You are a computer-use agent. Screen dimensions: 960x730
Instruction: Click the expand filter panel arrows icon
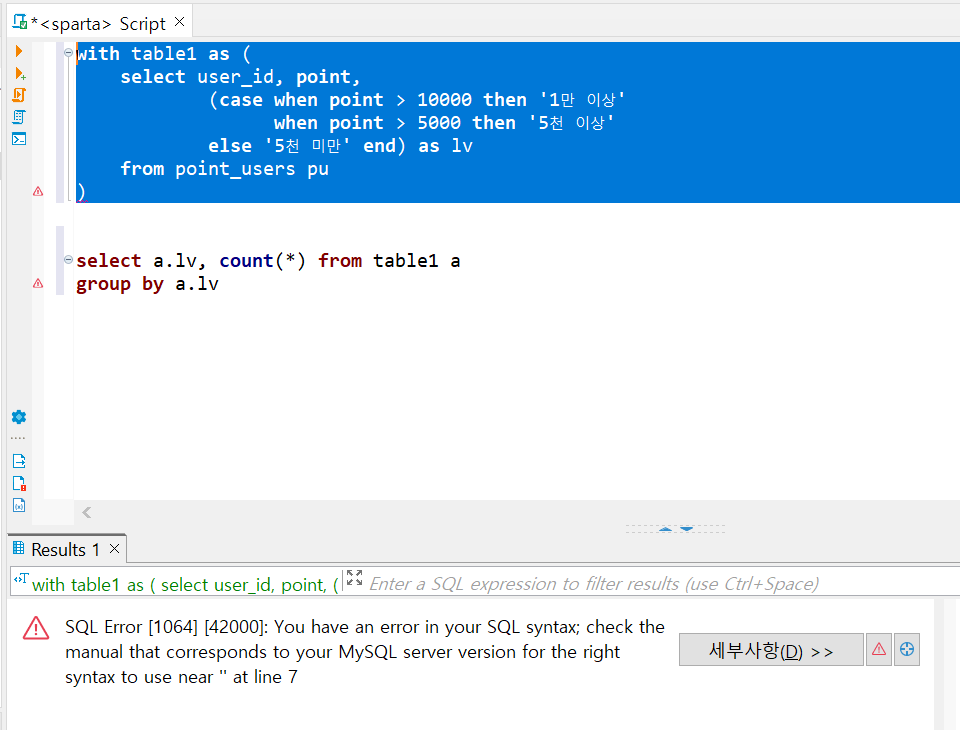[x=354, y=578]
